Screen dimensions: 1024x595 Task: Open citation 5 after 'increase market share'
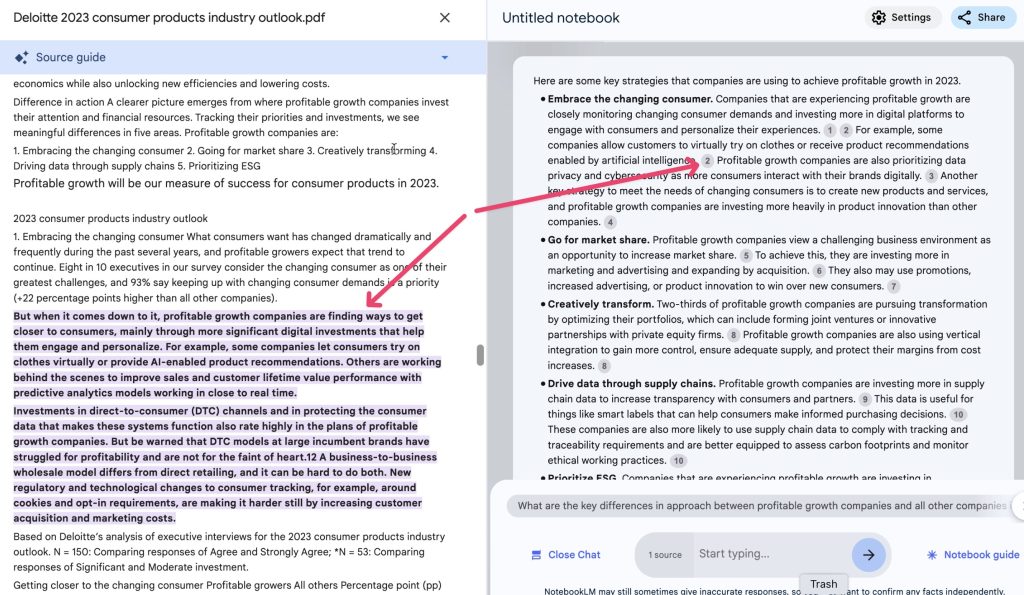point(746,256)
